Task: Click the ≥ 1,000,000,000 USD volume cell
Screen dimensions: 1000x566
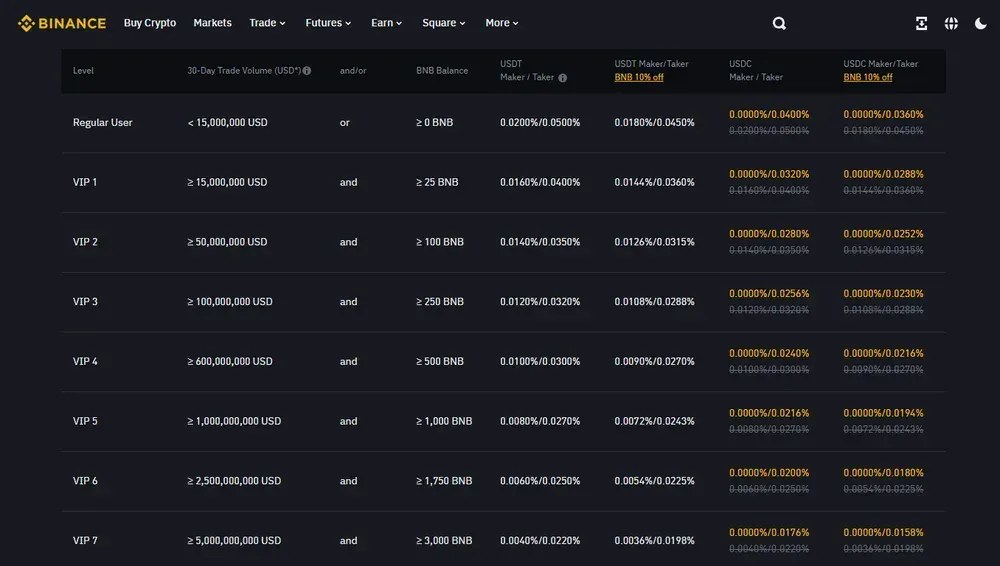Action: [x=234, y=421]
